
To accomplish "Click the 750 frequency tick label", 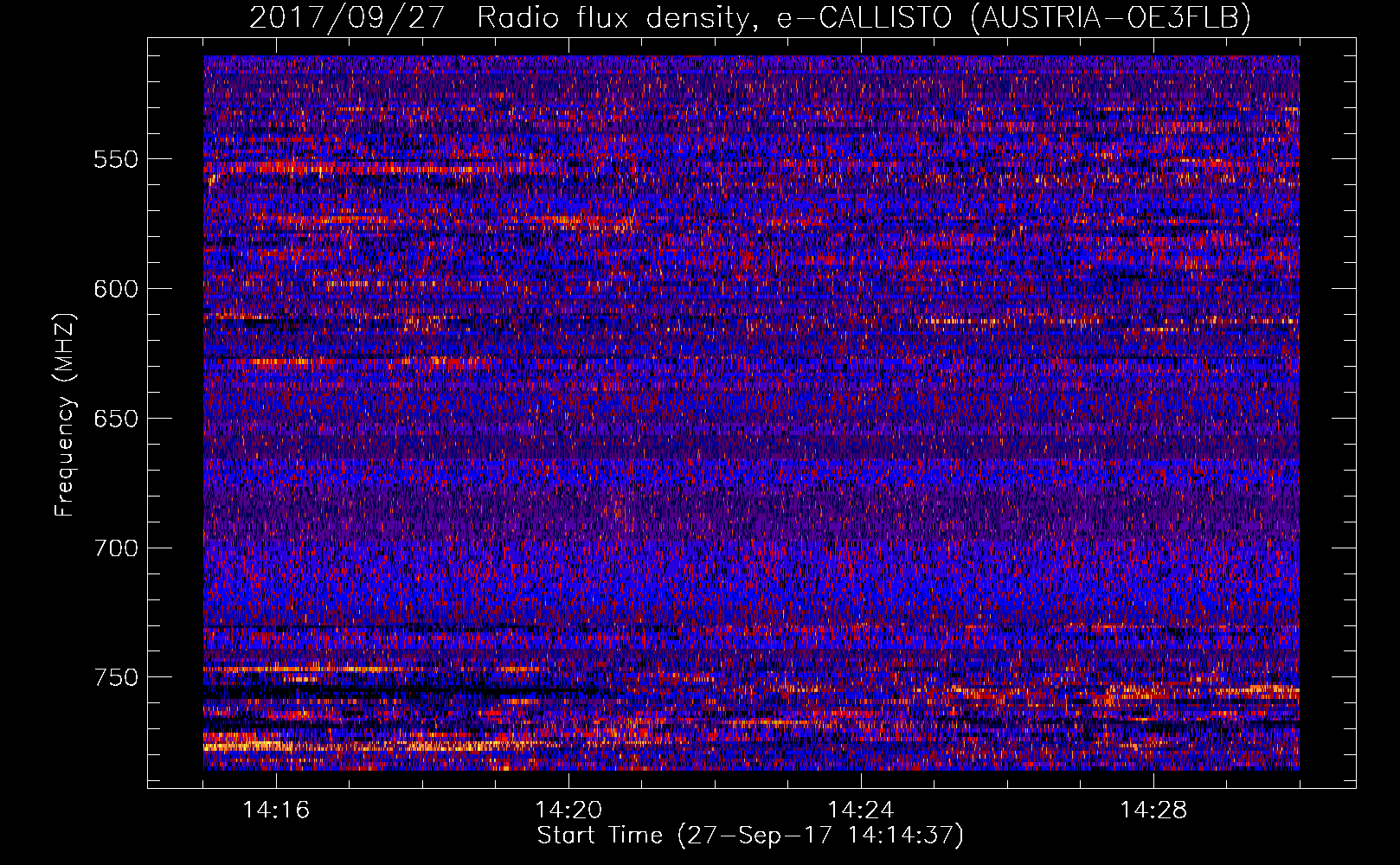I will 116,677.
